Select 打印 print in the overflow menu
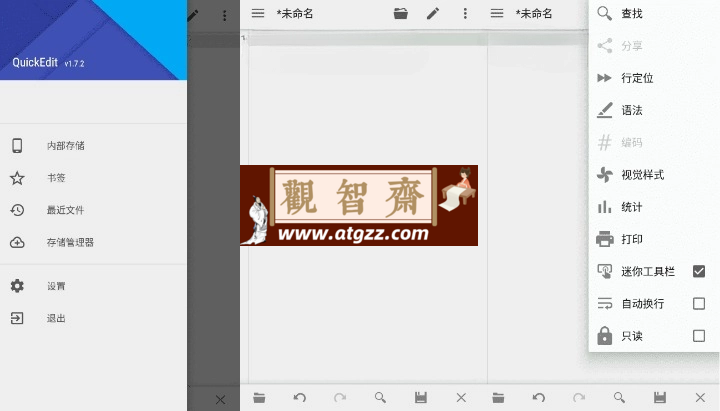 point(654,239)
